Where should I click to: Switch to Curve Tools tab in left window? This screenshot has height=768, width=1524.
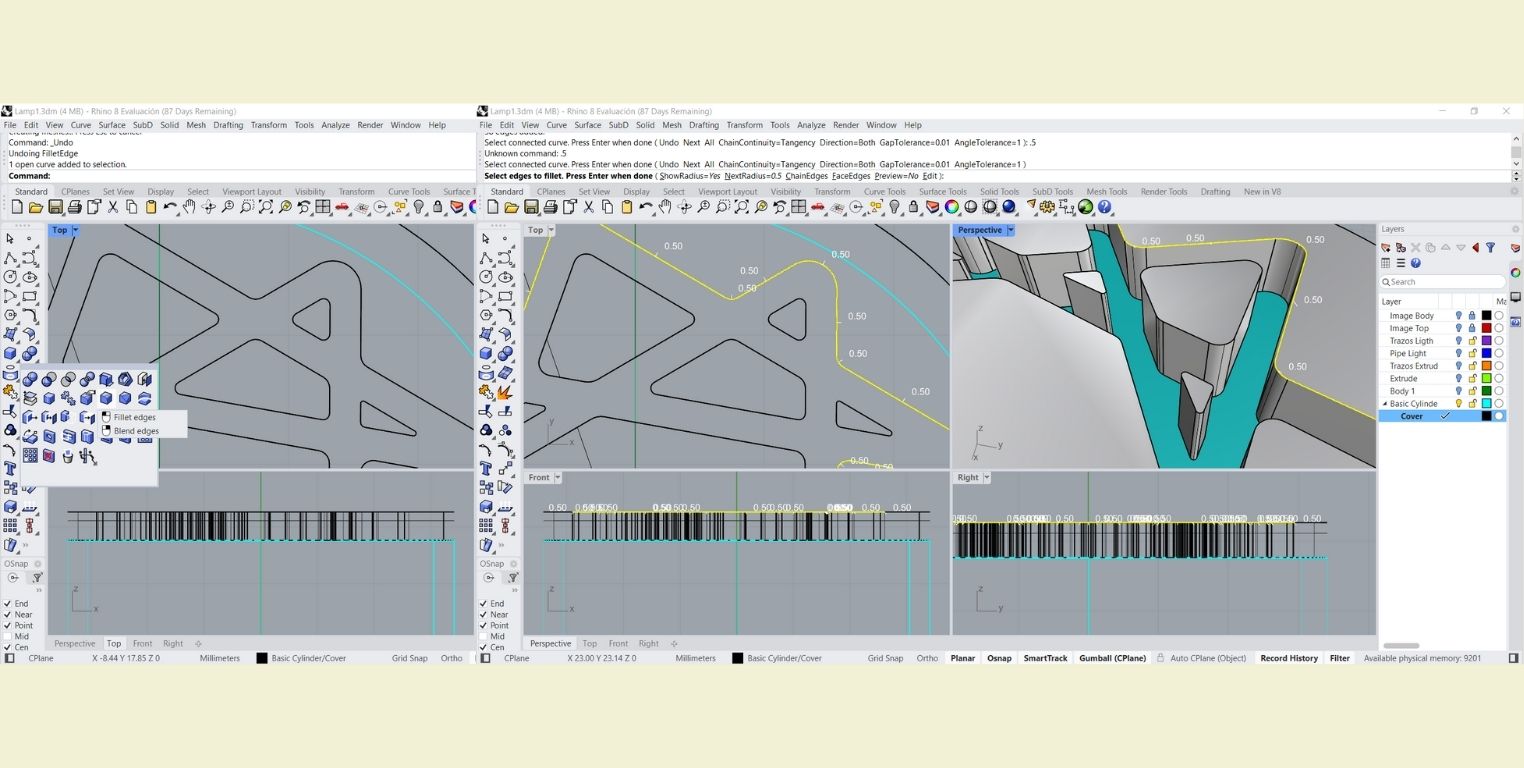coord(409,192)
